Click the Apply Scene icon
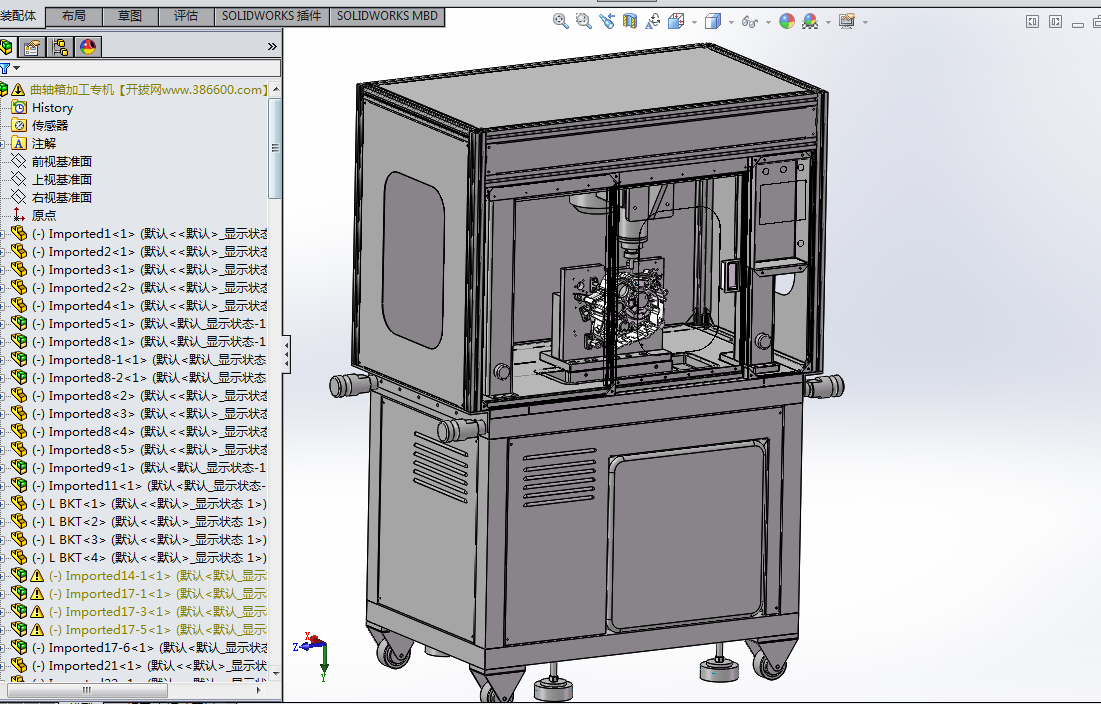Image resolution: width=1101 pixels, height=704 pixels. pyautogui.click(x=808, y=20)
